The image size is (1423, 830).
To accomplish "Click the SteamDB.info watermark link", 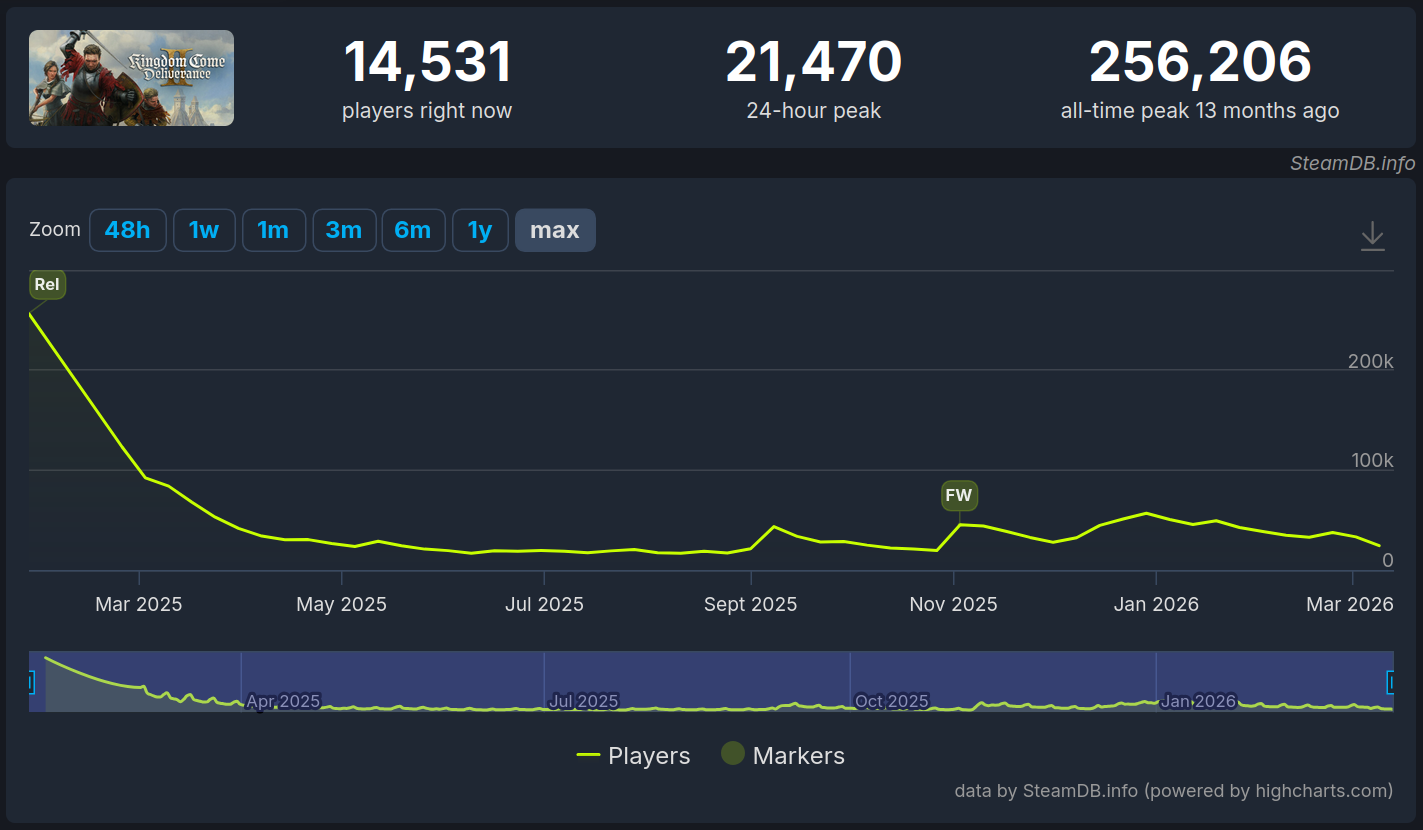I will click(x=1352, y=164).
